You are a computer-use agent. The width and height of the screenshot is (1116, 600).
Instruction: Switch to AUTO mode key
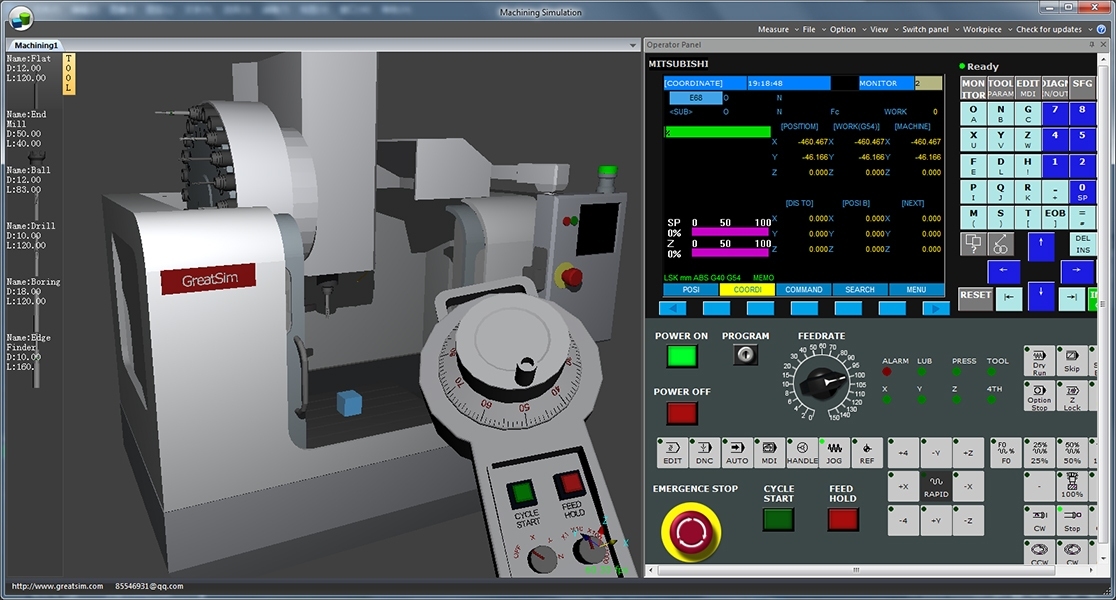tap(737, 452)
